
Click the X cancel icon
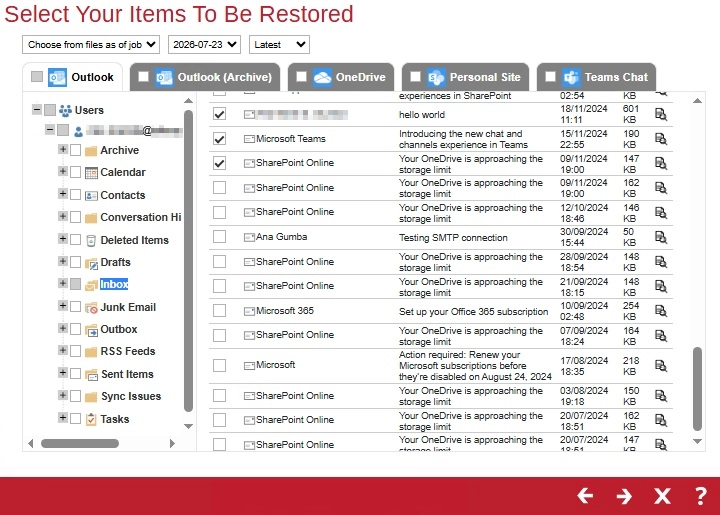pos(662,496)
